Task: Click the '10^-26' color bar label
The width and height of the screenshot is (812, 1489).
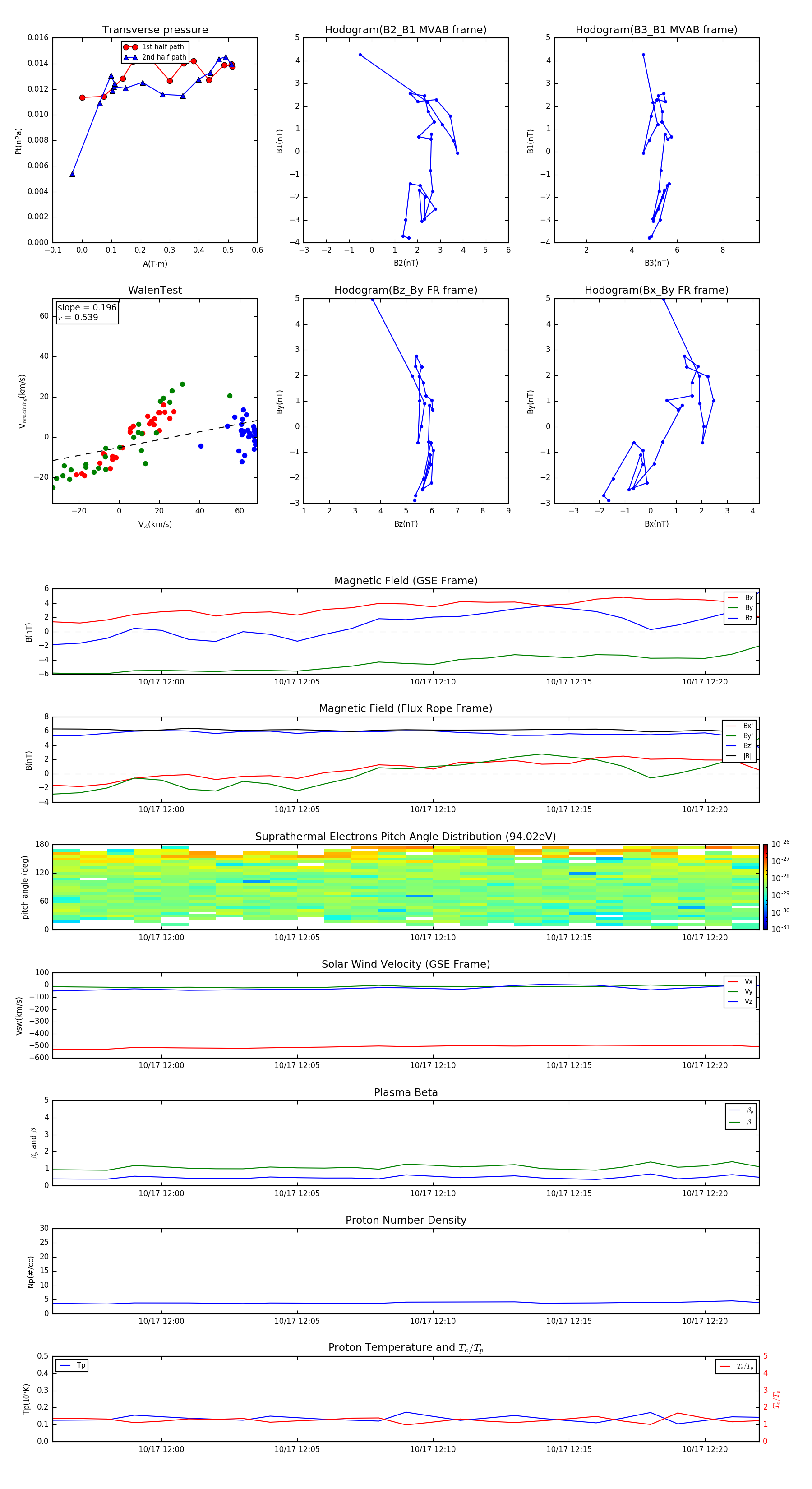Action: [780, 844]
